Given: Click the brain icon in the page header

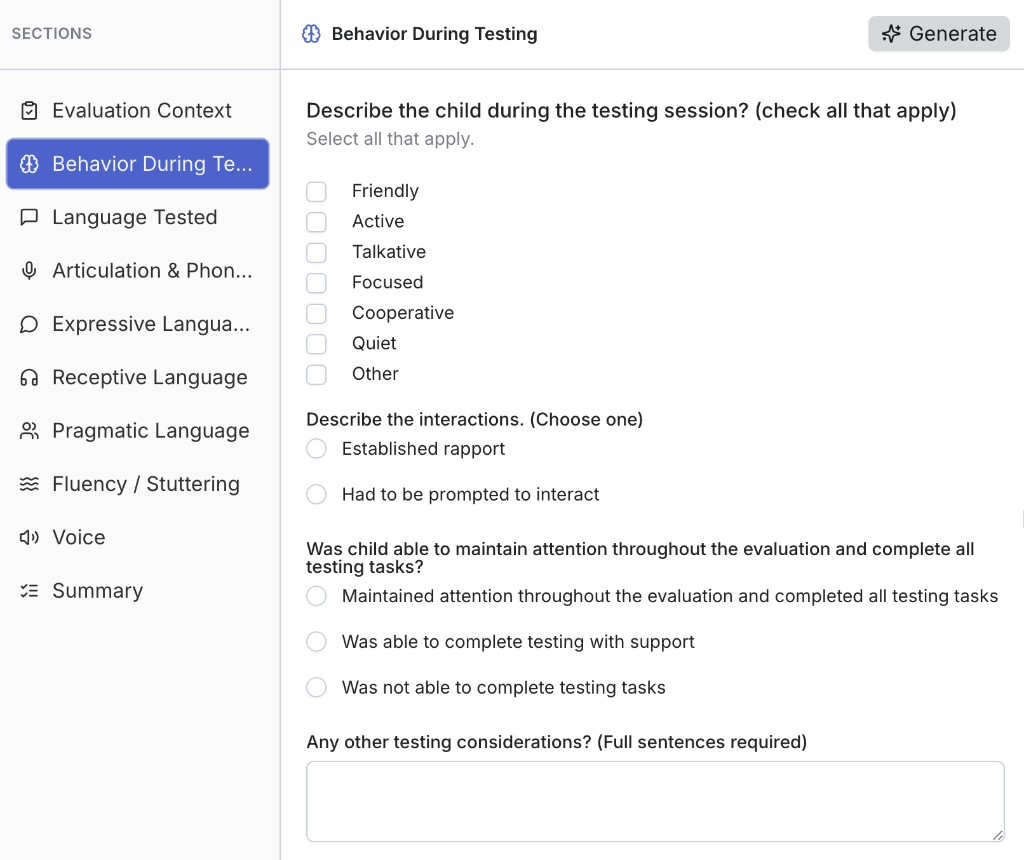Looking at the screenshot, I should tap(312, 33).
